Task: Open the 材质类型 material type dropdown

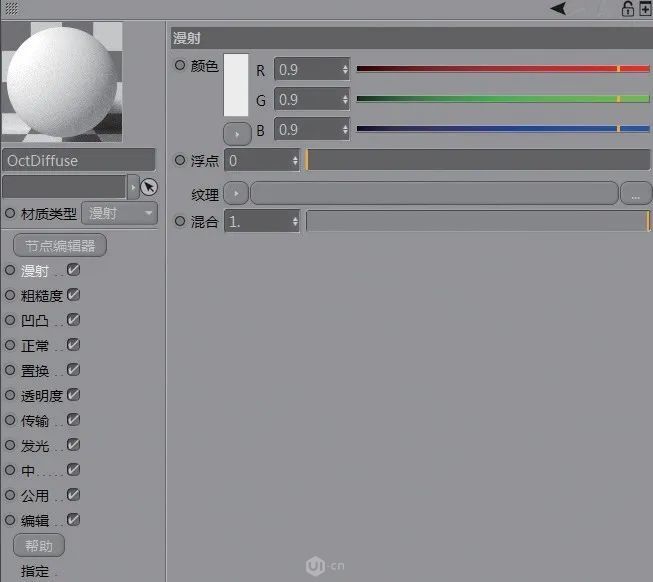Action: click(119, 213)
